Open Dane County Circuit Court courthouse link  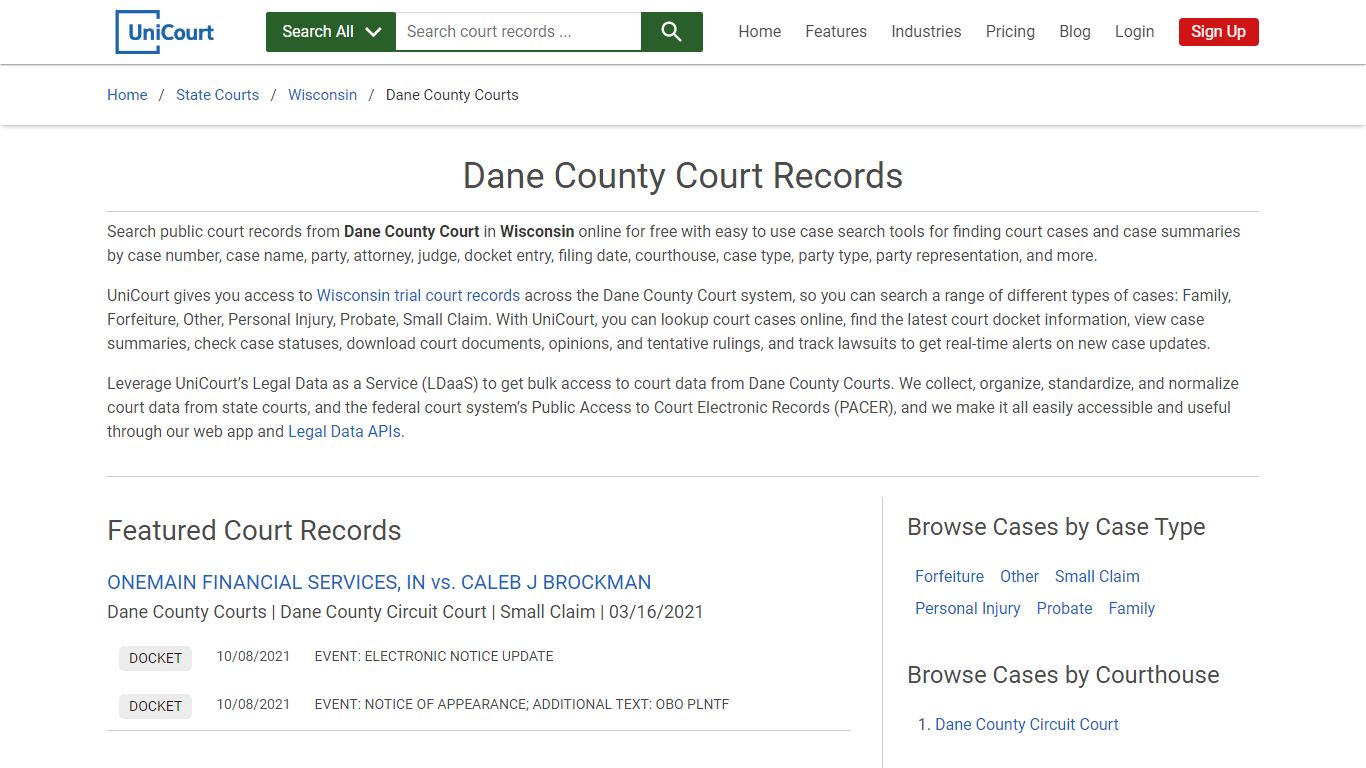point(1026,725)
